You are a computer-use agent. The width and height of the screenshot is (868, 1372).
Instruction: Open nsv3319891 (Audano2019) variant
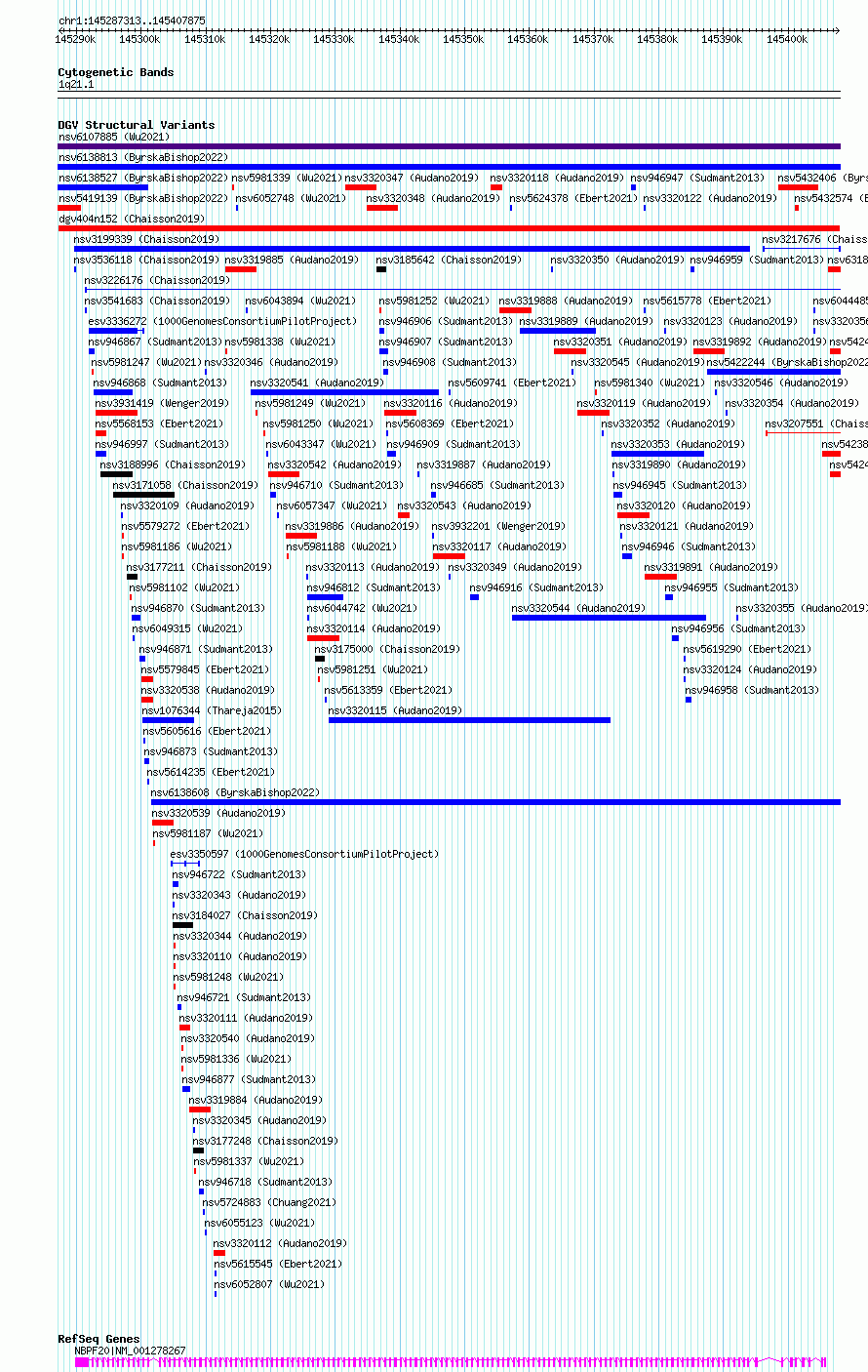[x=711, y=567]
